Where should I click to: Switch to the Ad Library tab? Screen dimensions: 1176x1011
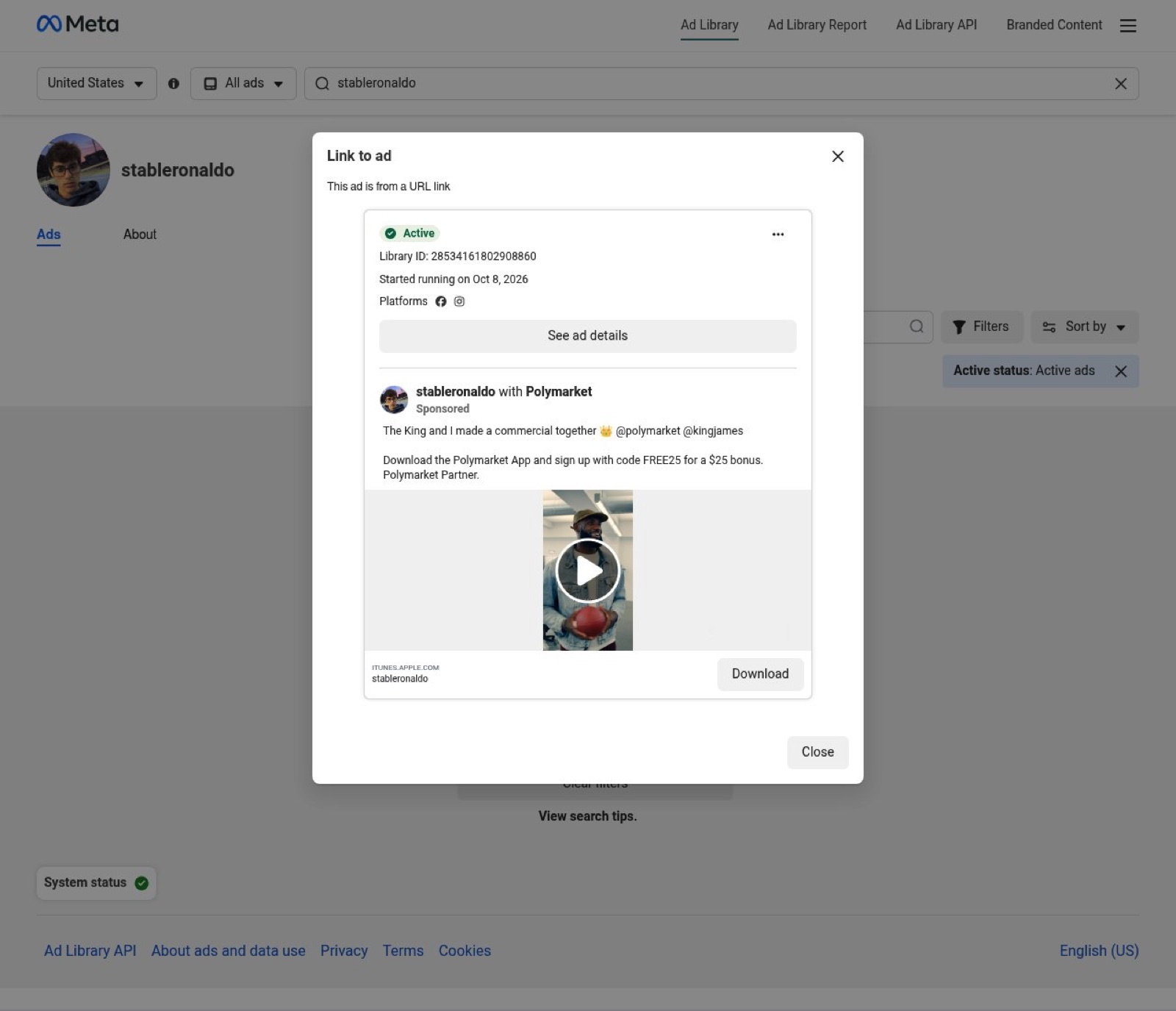[x=709, y=25]
